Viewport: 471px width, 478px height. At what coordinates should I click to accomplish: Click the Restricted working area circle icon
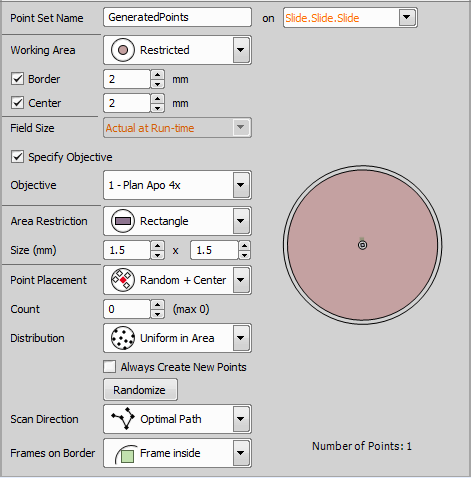[123, 50]
